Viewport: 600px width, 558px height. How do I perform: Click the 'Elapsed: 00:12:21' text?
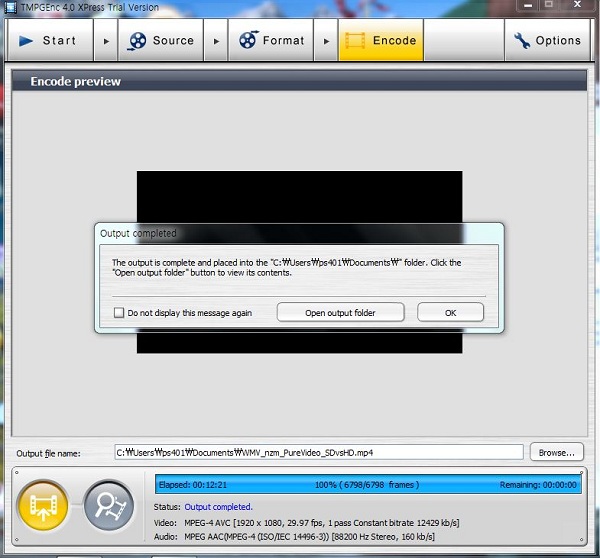(192, 485)
